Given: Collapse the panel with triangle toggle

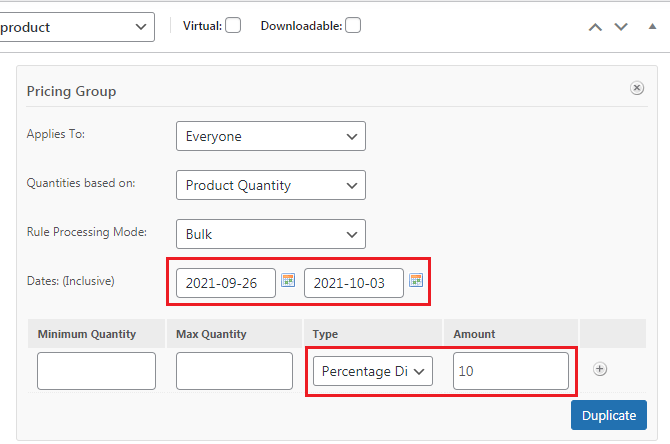Looking at the screenshot, I should [x=652, y=26].
